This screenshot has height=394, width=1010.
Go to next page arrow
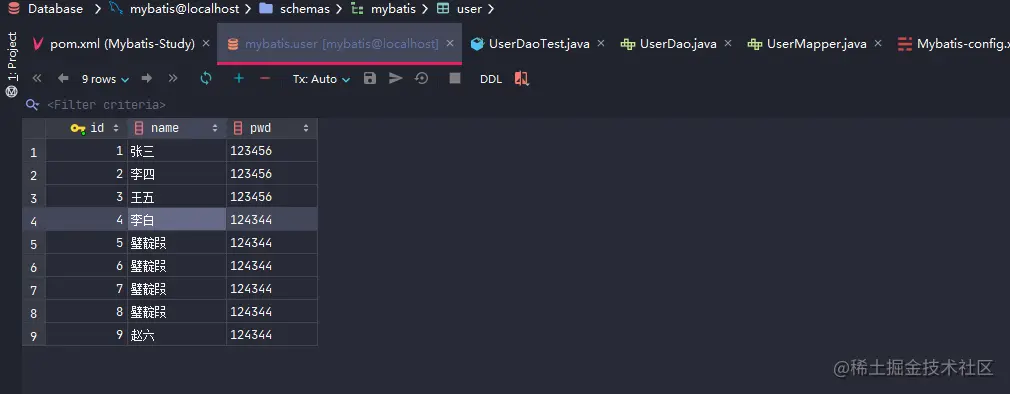[x=147, y=79]
